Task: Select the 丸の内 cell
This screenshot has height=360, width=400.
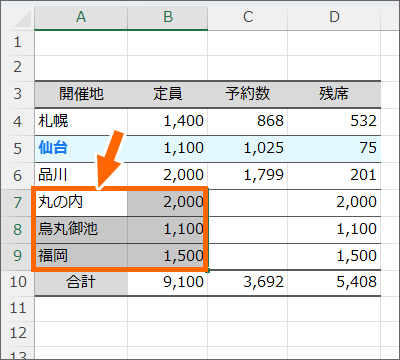Action: pyautogui.click(x=81, y=203)
